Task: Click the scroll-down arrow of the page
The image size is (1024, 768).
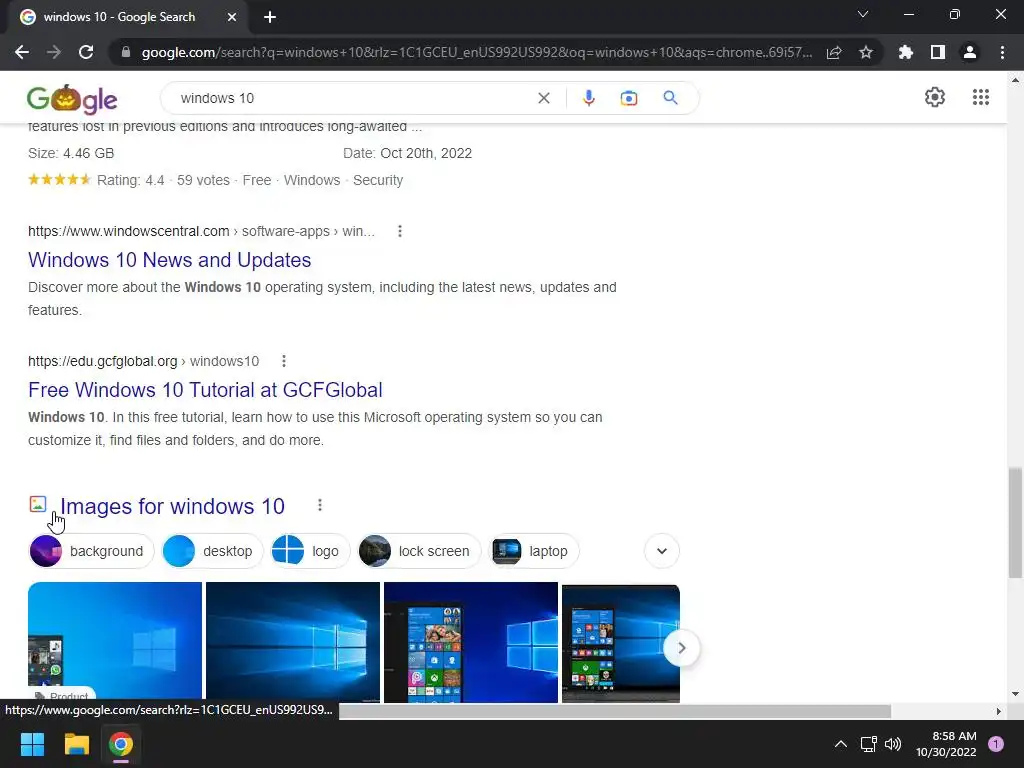Action: [x=1015, y=694]
